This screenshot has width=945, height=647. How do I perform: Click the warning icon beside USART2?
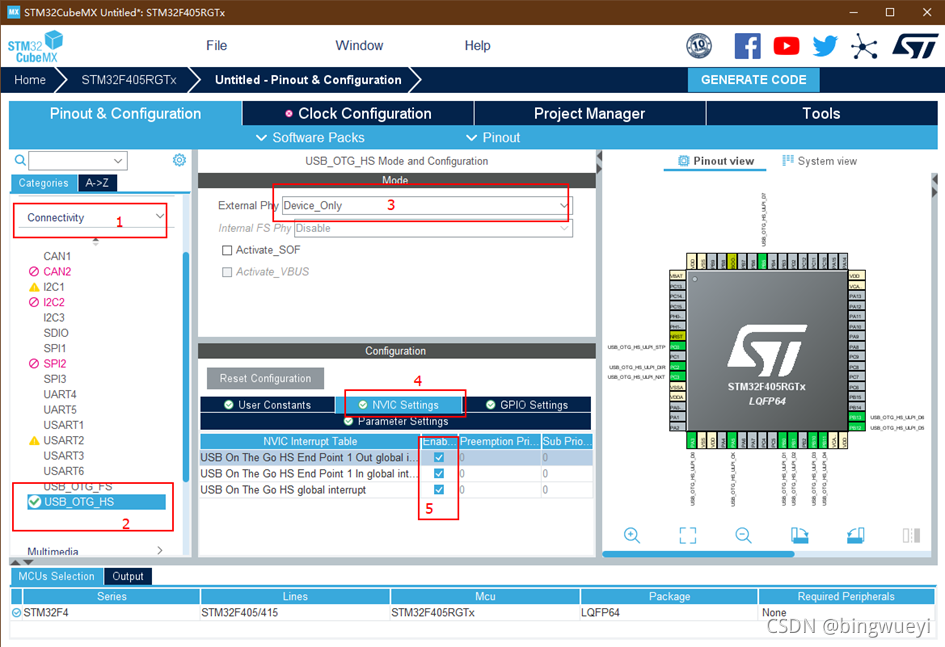click(x=34, y=440)
